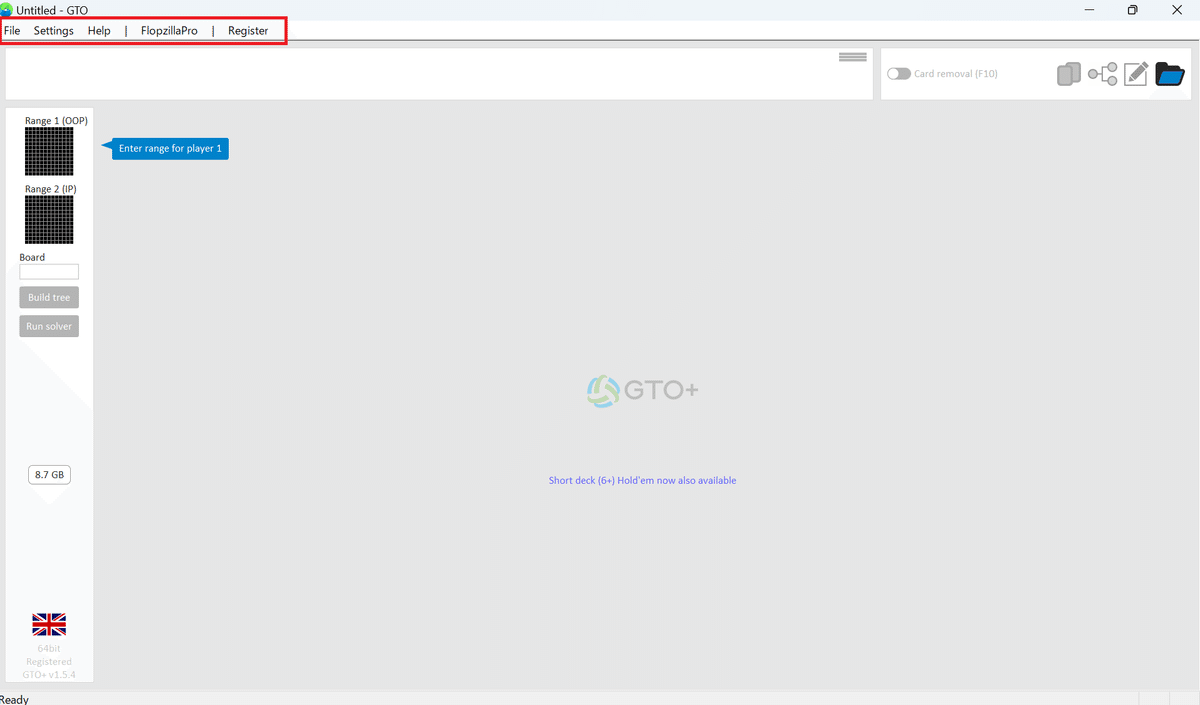Viewport: 1200px width, 705px height.
Task: Click the three-line grip handle icon
Action: (853, 57)
